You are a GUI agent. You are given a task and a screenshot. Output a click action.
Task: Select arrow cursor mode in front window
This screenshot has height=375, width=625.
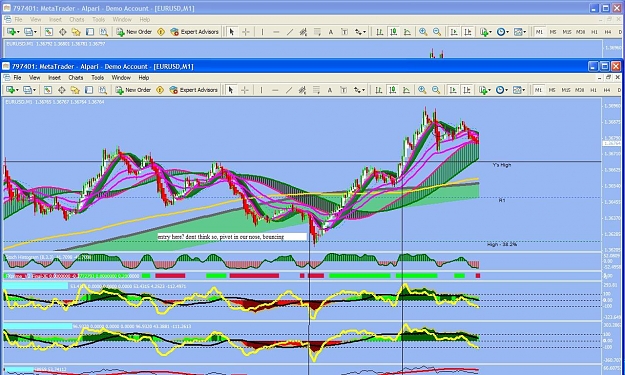click(x=230, y=90)
